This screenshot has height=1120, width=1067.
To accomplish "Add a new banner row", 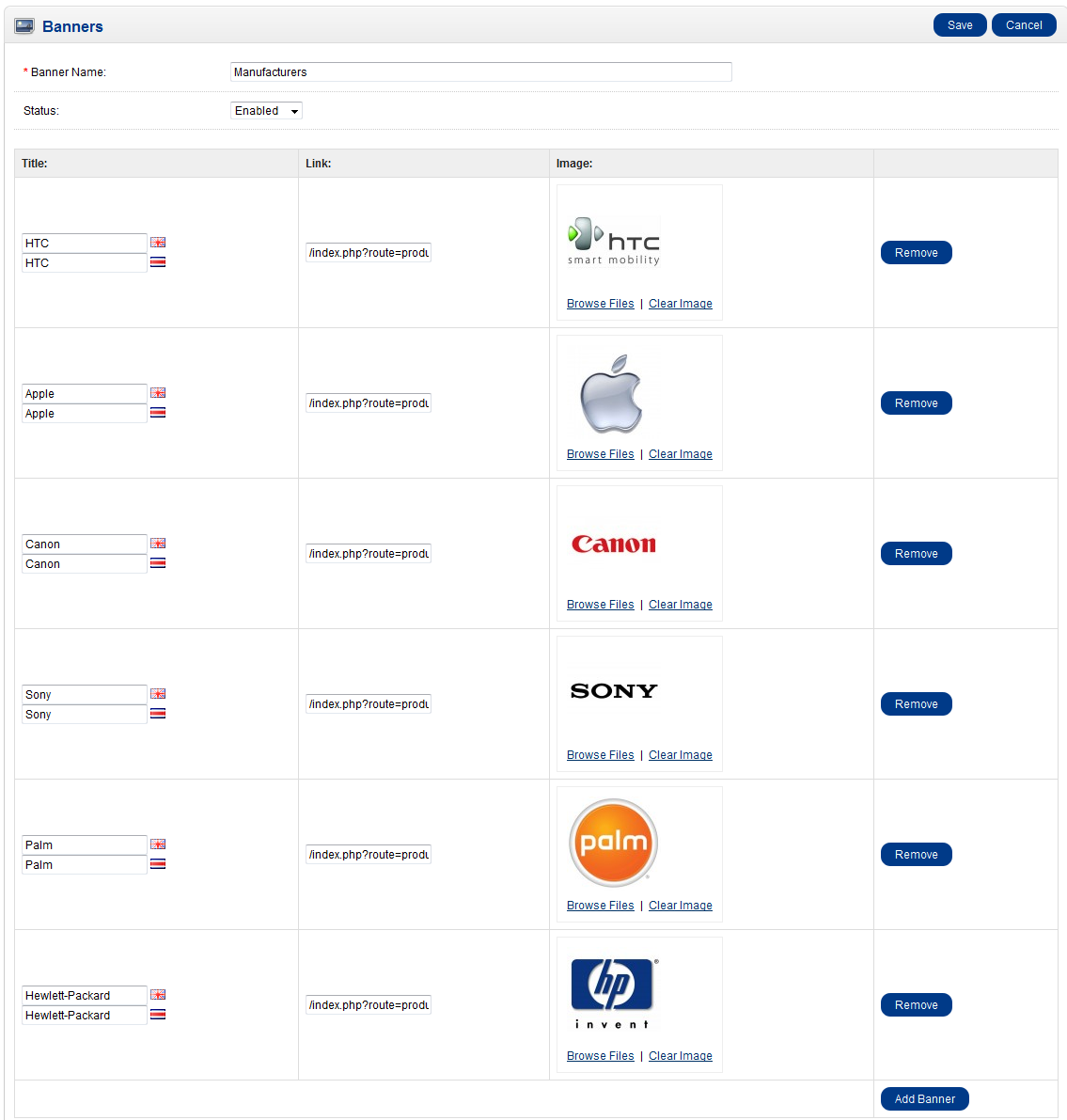I will click(924, 1099).
